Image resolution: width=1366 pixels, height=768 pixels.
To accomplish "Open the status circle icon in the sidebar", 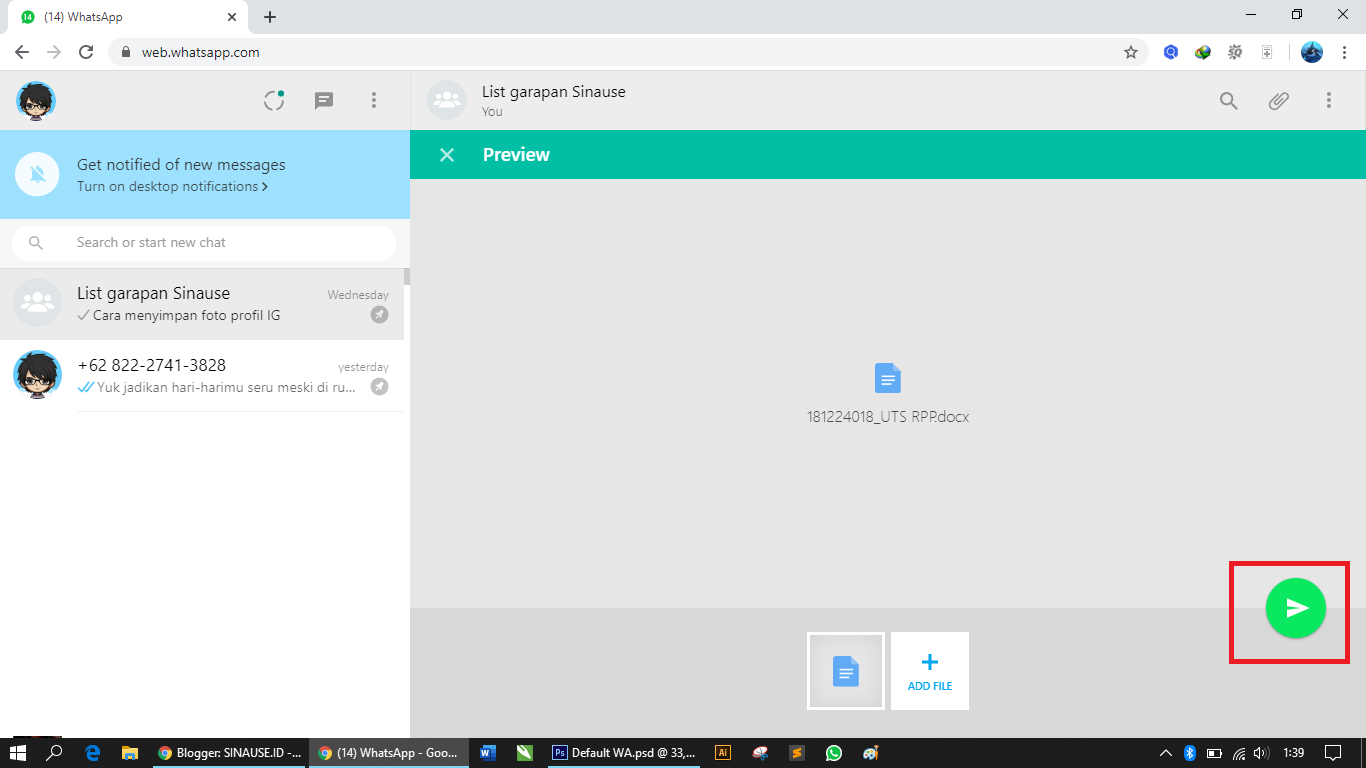I will pos(274,100).
